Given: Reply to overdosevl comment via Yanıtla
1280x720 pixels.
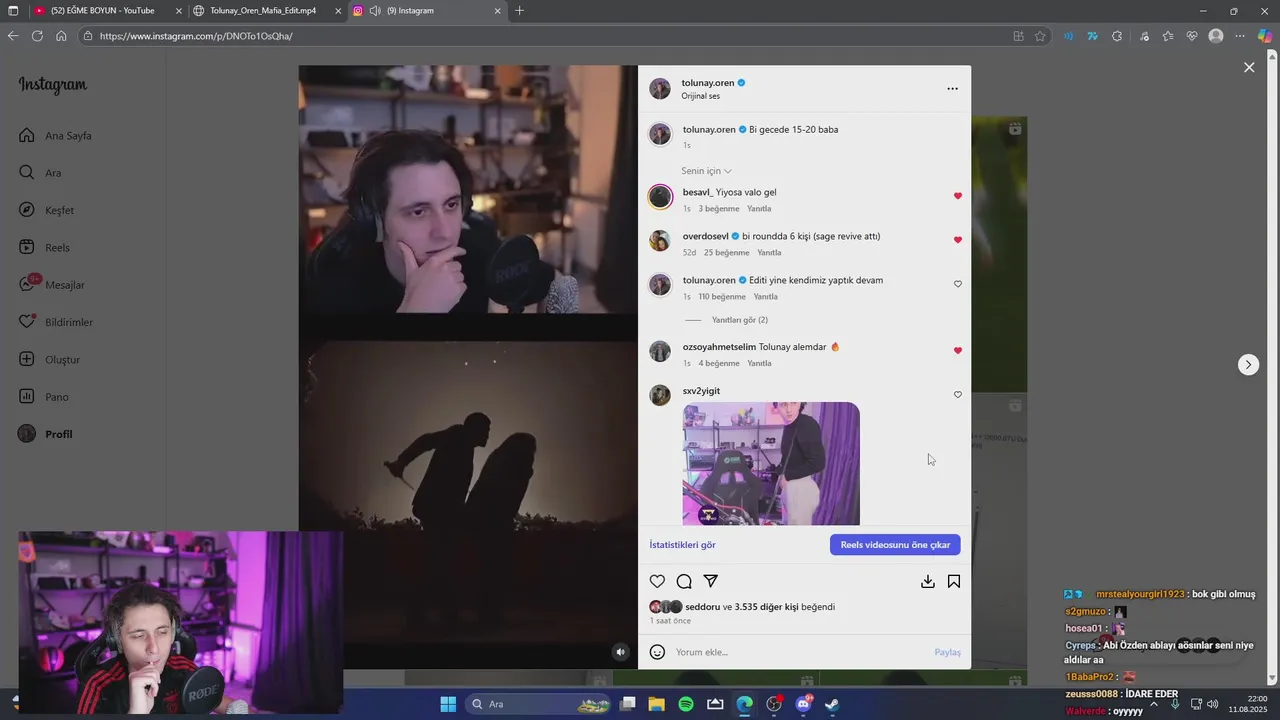Looking at the screenshot, I should pos(769,253).
